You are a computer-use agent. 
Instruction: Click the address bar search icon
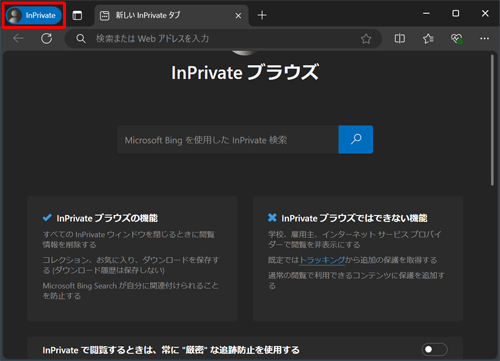point(81,39)
